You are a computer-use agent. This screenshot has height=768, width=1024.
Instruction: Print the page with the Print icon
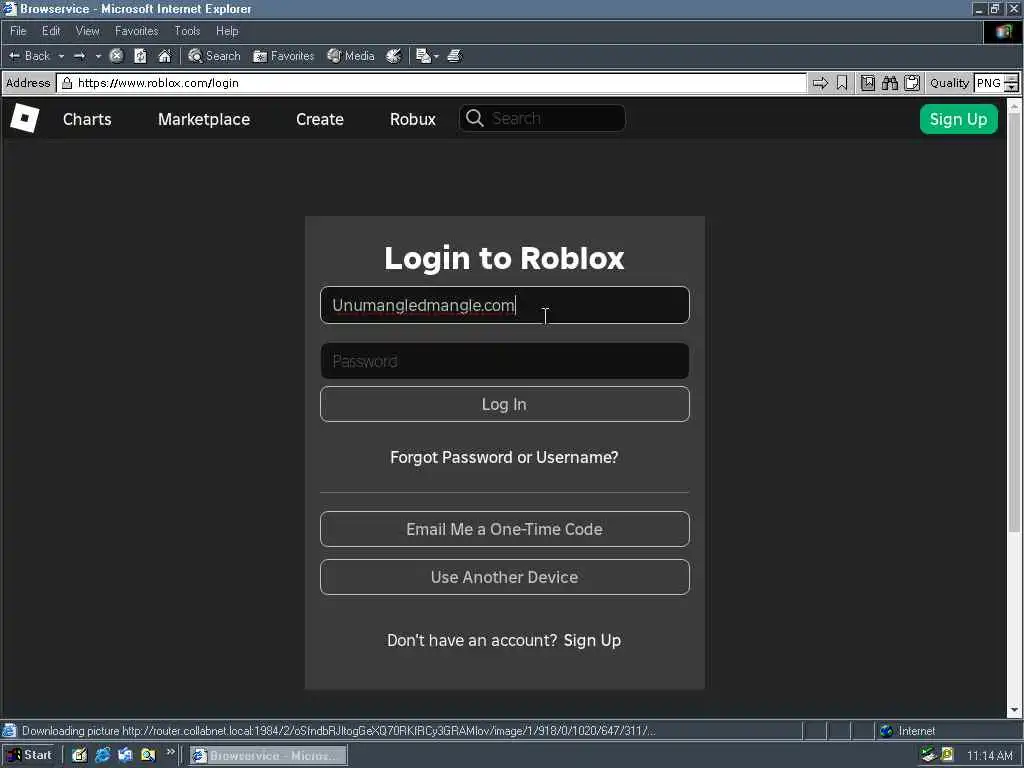[455, 56]
